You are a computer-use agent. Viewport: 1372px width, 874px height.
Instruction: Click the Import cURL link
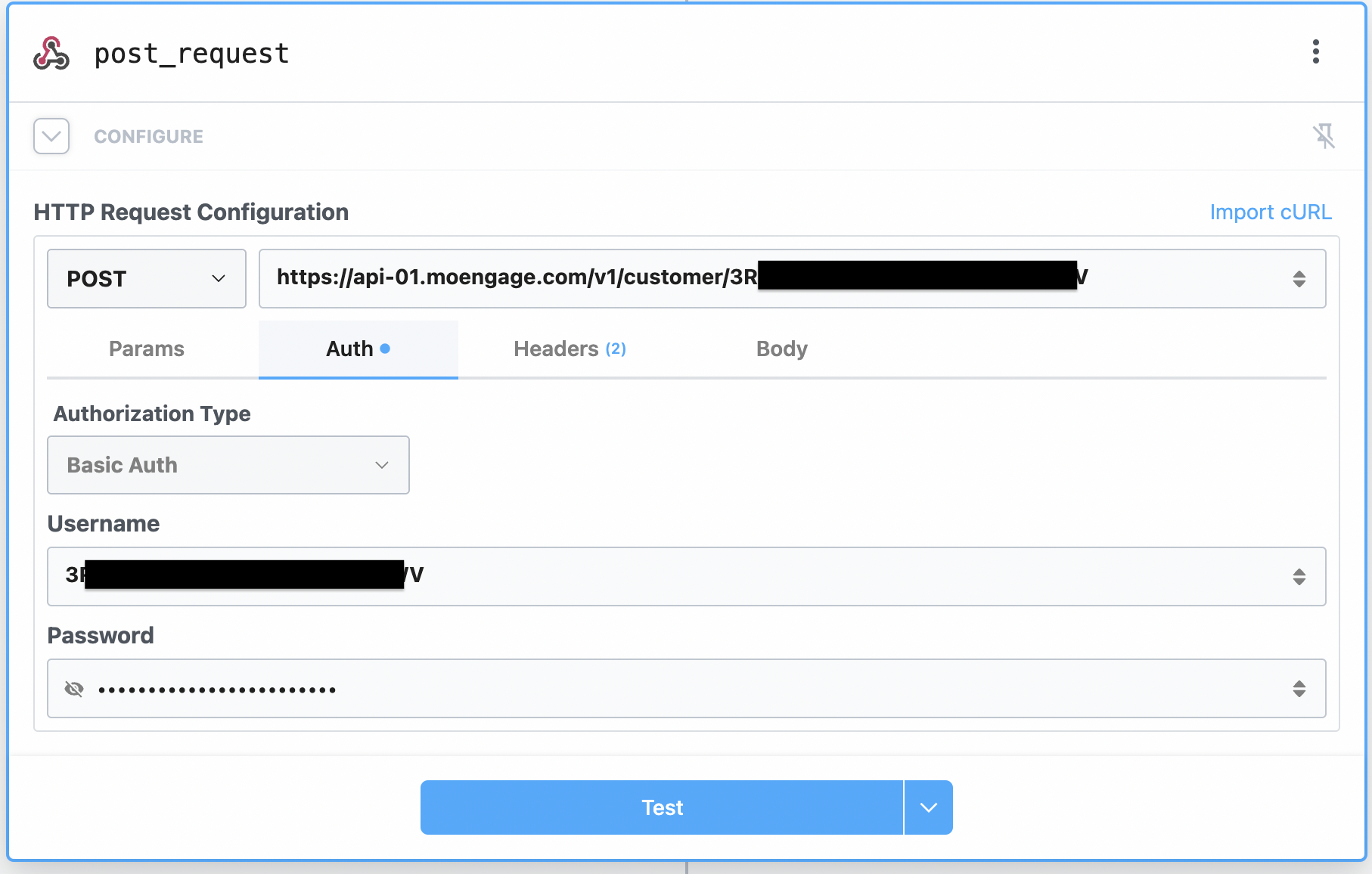click(x=1271, y=212)
